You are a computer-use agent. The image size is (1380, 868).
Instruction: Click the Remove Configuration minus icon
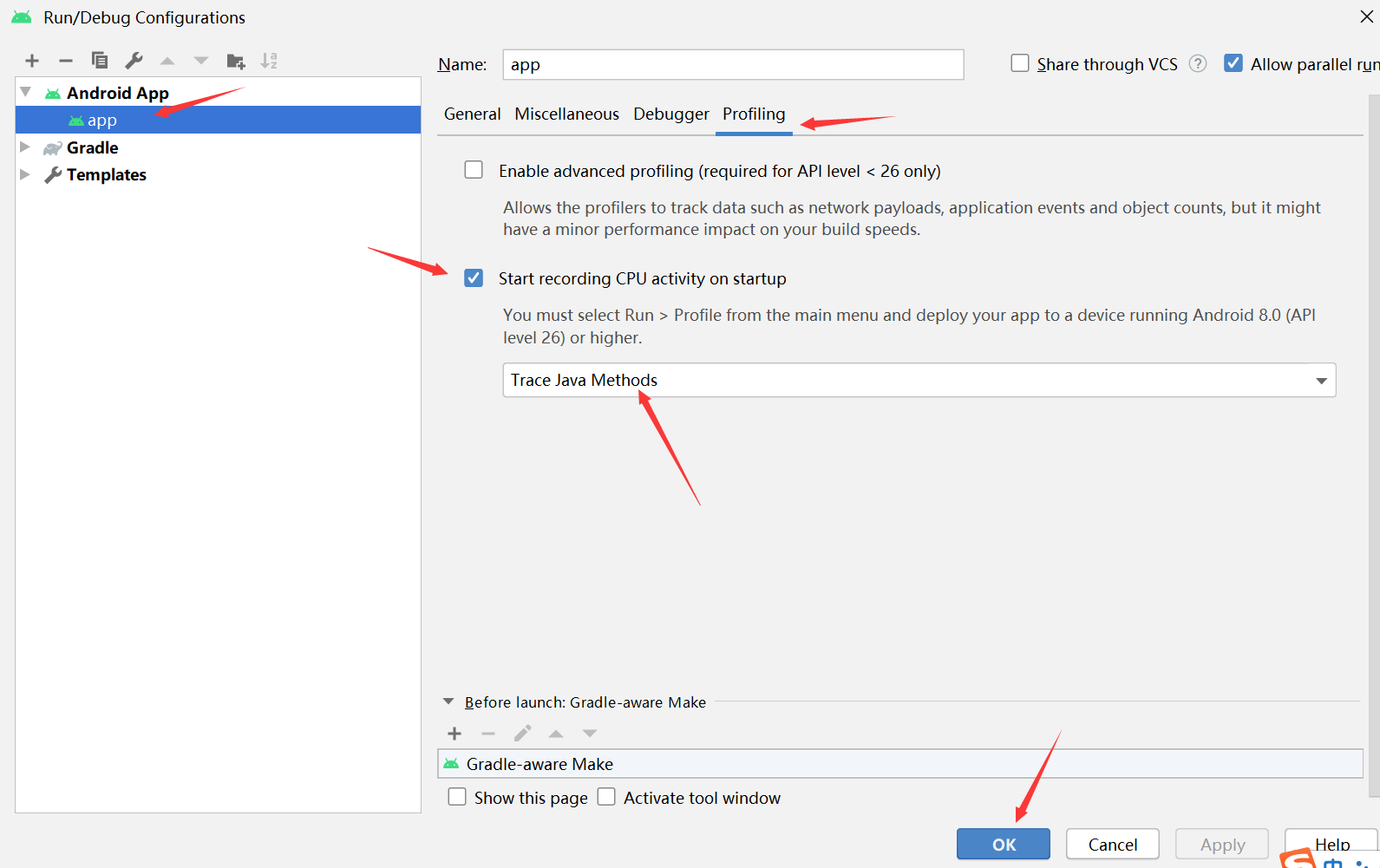(x=66, y=61)
